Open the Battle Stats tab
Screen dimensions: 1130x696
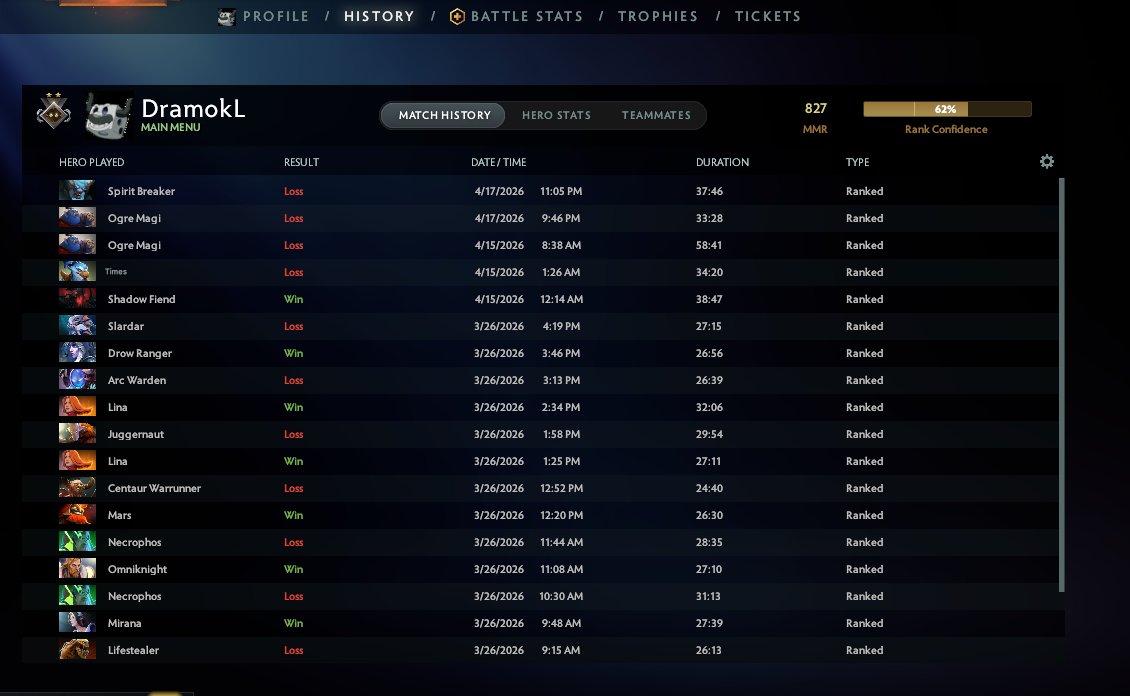pyautogui.click(x=527, y=16)
